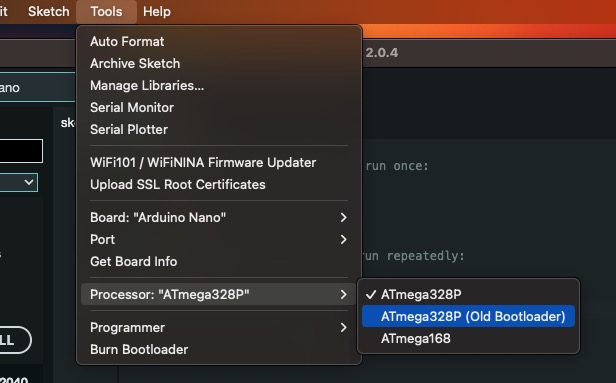Image resolution: width=616 pixels, height=383 pixels.
Task: Choose ATmega328P (Old Bootloader) processor
Action: [468, 317]
